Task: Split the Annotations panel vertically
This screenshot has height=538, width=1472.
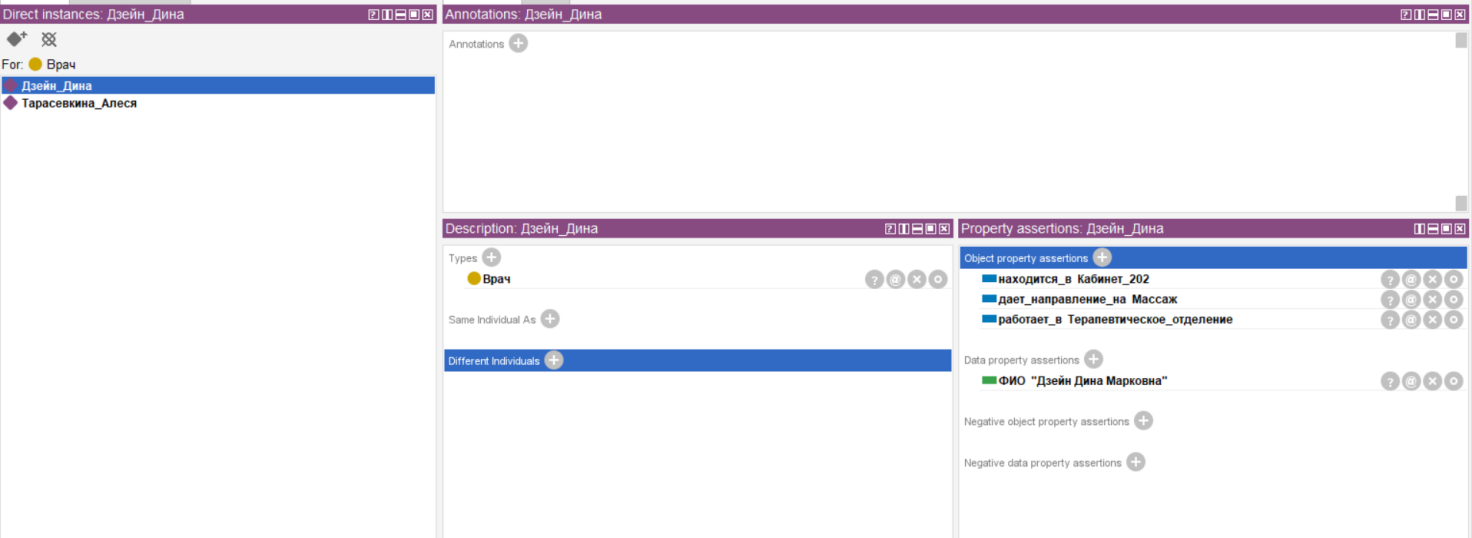Action: coord(1420,15)
